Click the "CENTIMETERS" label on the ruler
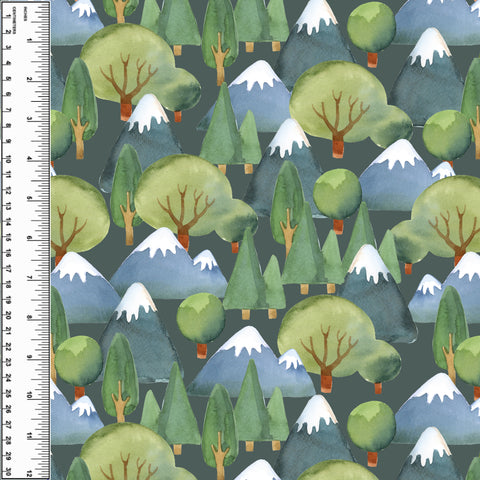480x480 pixels. [x=14, y=20]
